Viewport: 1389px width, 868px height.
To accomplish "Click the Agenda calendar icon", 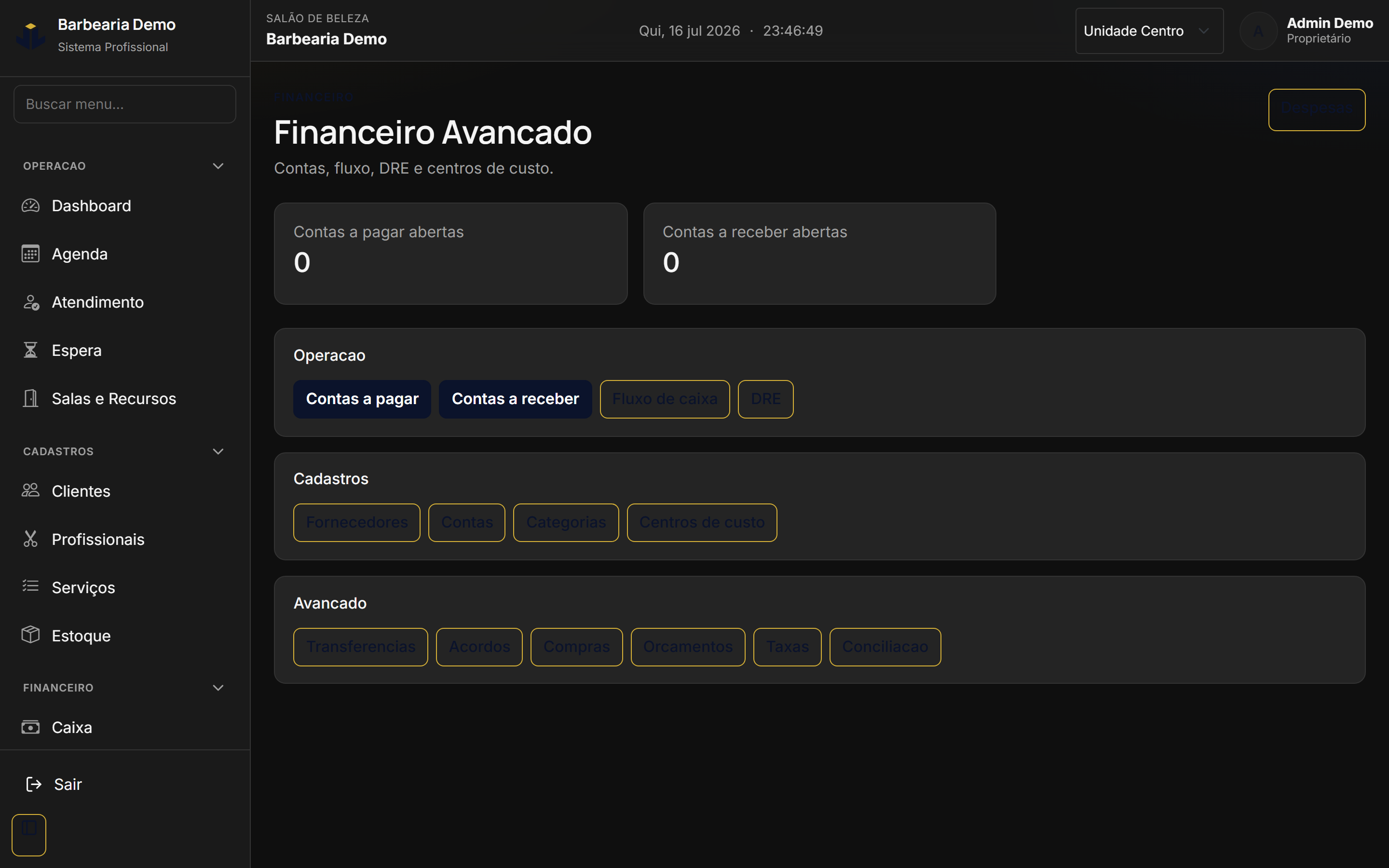I will coord(30,254).
